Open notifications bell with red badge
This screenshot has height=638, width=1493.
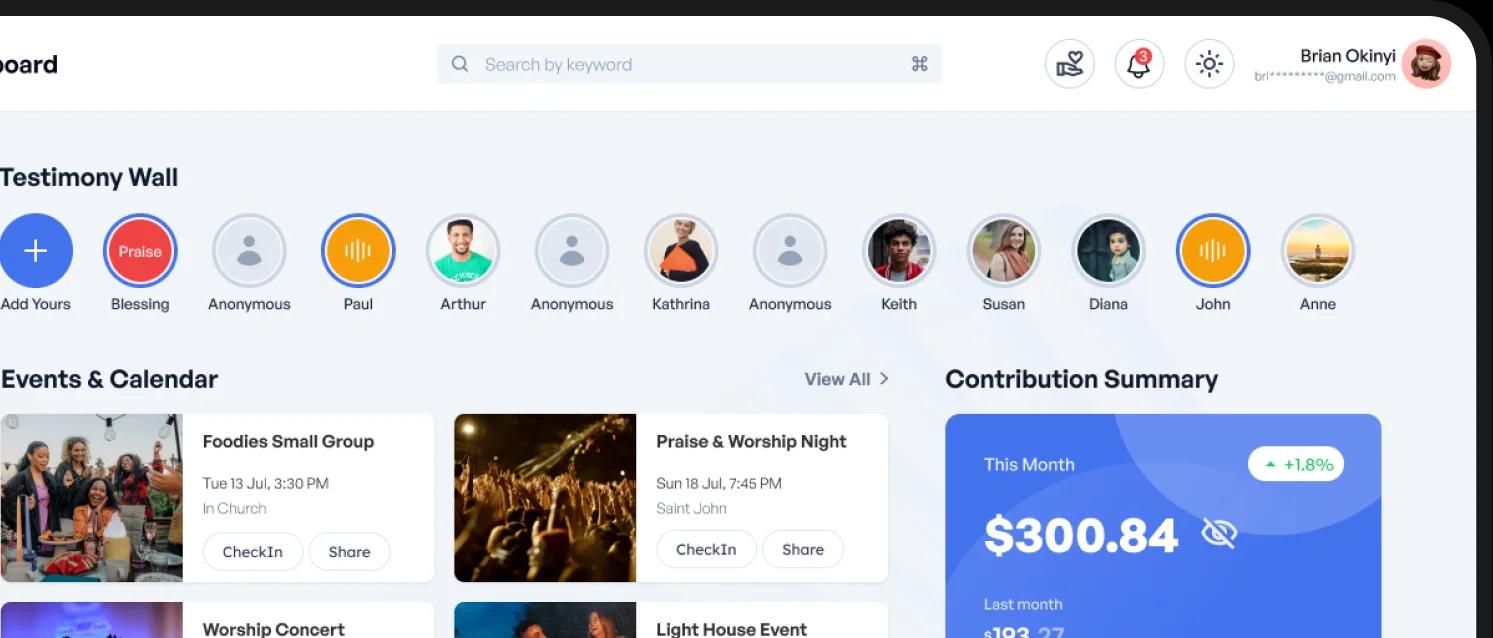pos(1139,64)
